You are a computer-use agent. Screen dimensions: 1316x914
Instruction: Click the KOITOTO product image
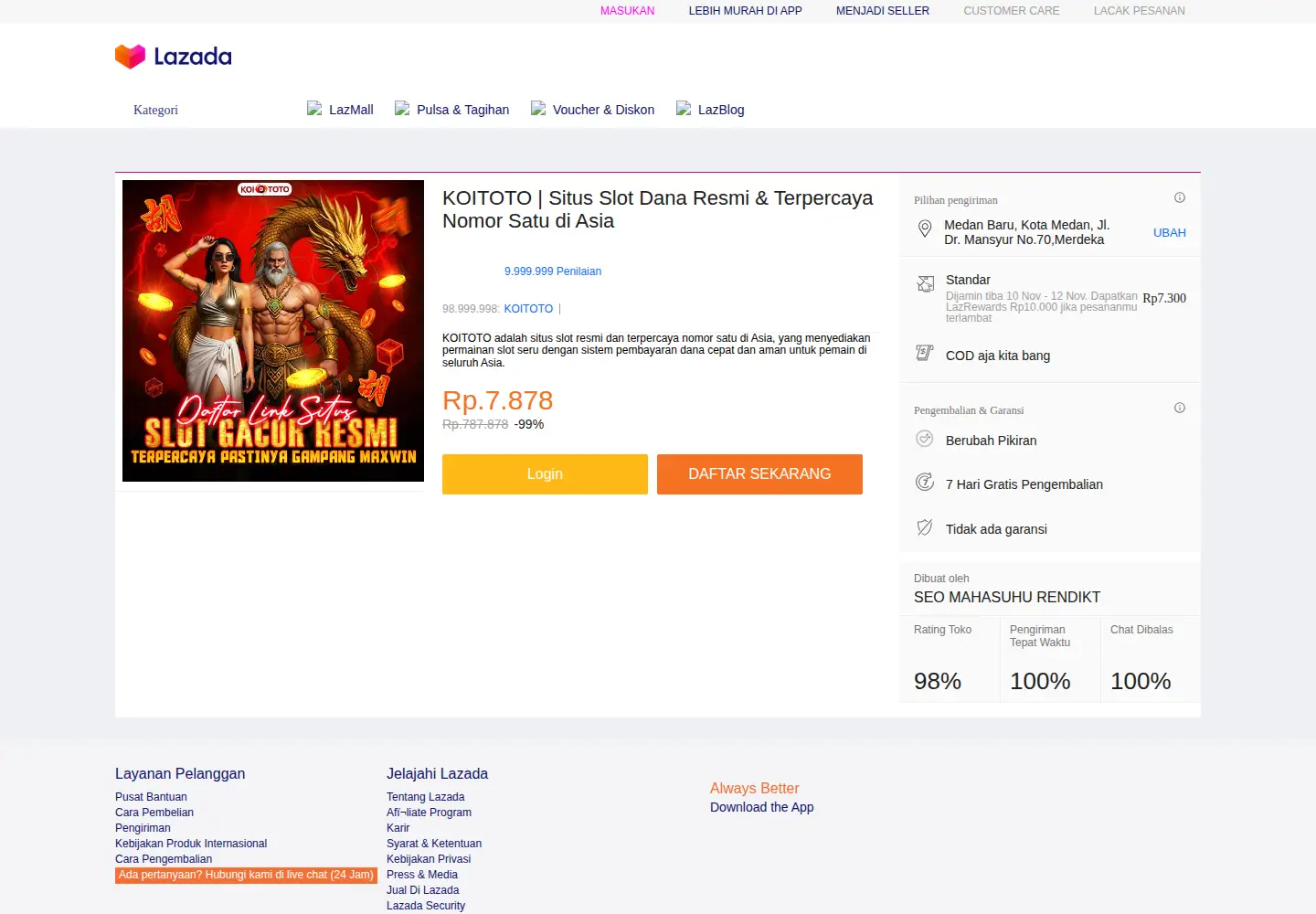pos(273,331)
